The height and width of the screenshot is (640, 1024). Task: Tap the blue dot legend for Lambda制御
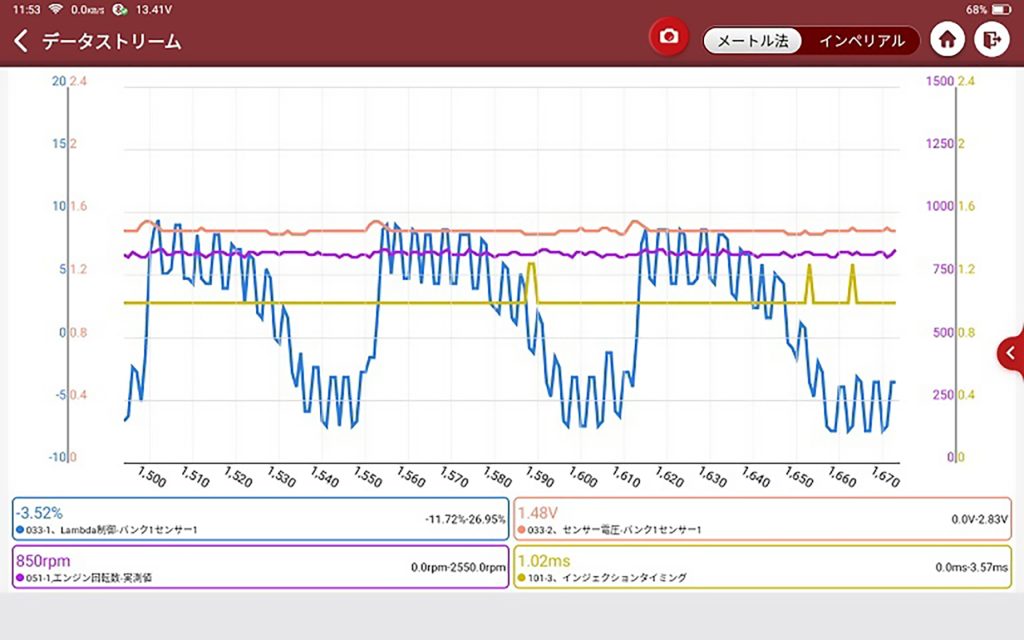click(20, 530)
